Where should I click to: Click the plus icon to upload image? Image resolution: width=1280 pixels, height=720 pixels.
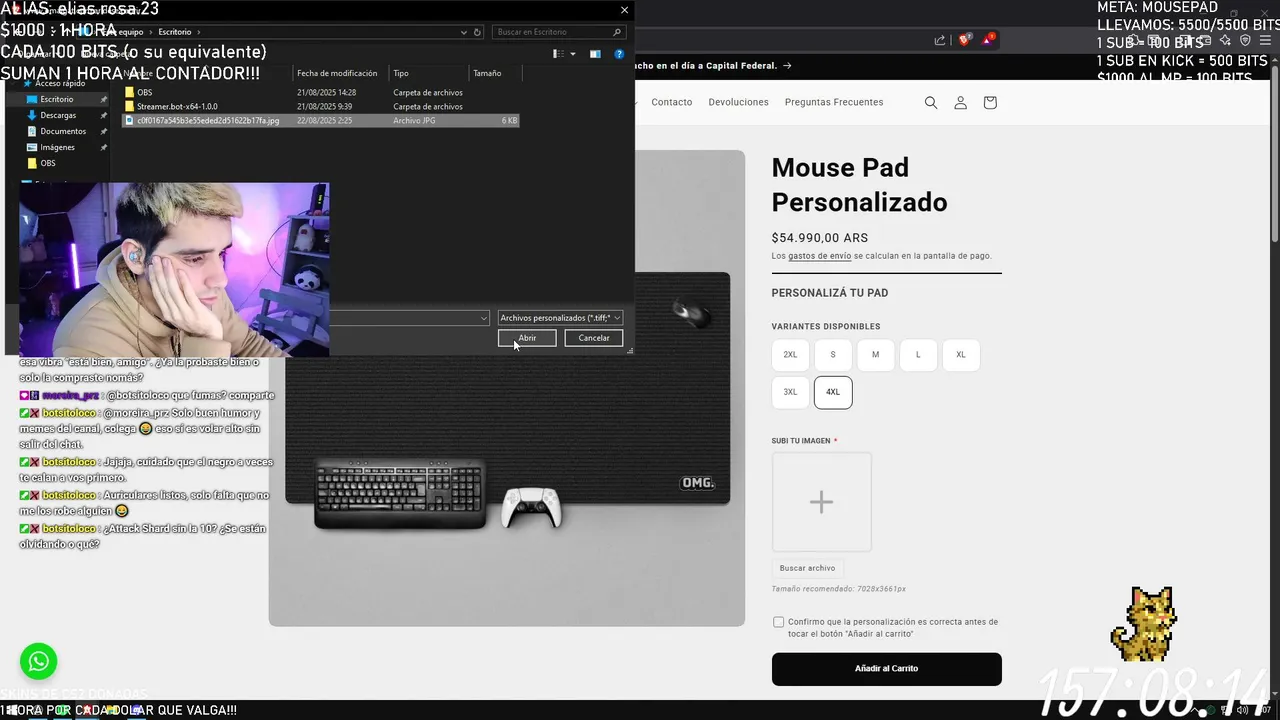click(x=821, y=502)
